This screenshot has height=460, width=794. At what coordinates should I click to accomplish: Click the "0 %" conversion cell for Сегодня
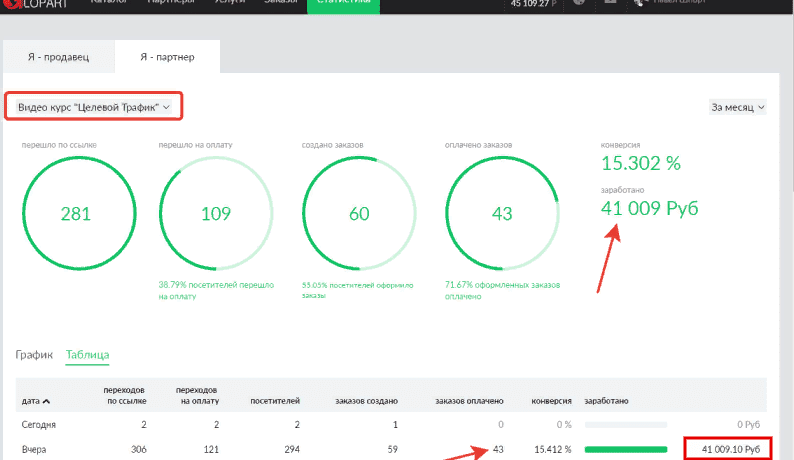(x=564, y=425)
